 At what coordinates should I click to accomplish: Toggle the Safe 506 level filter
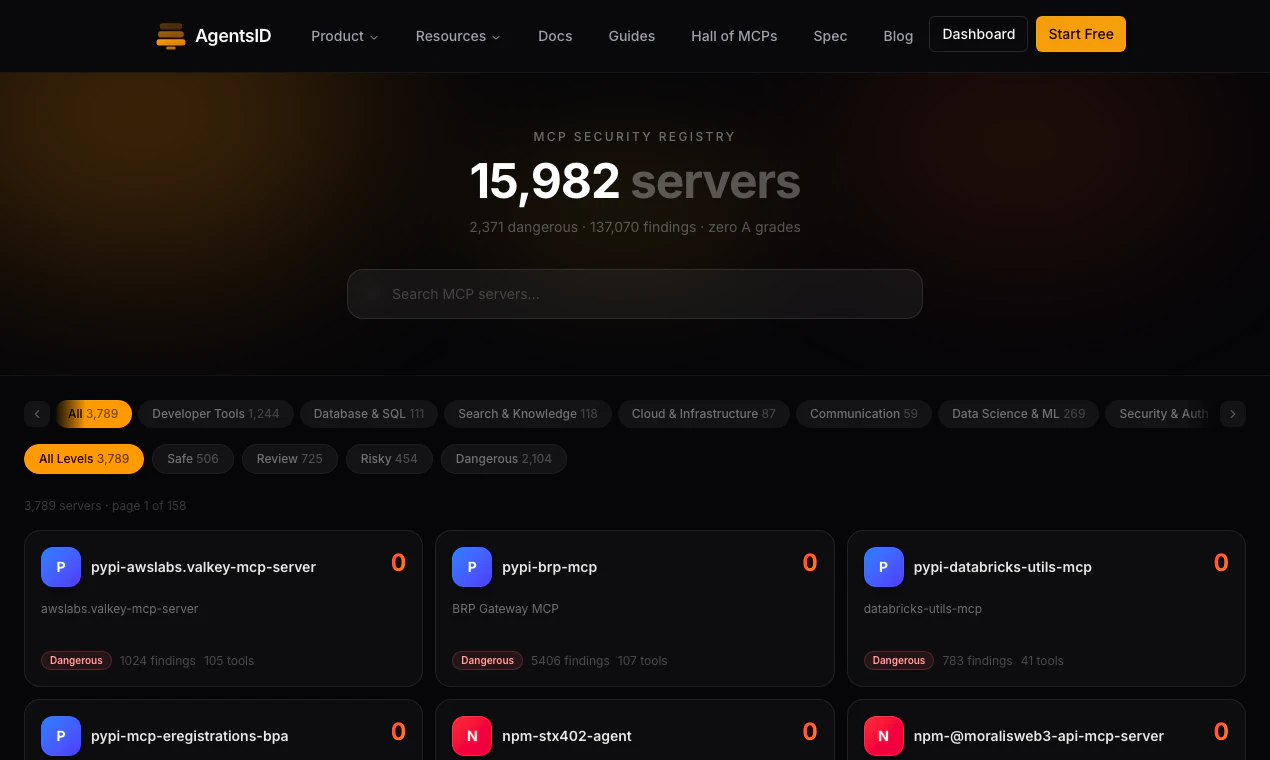[192, 459]
